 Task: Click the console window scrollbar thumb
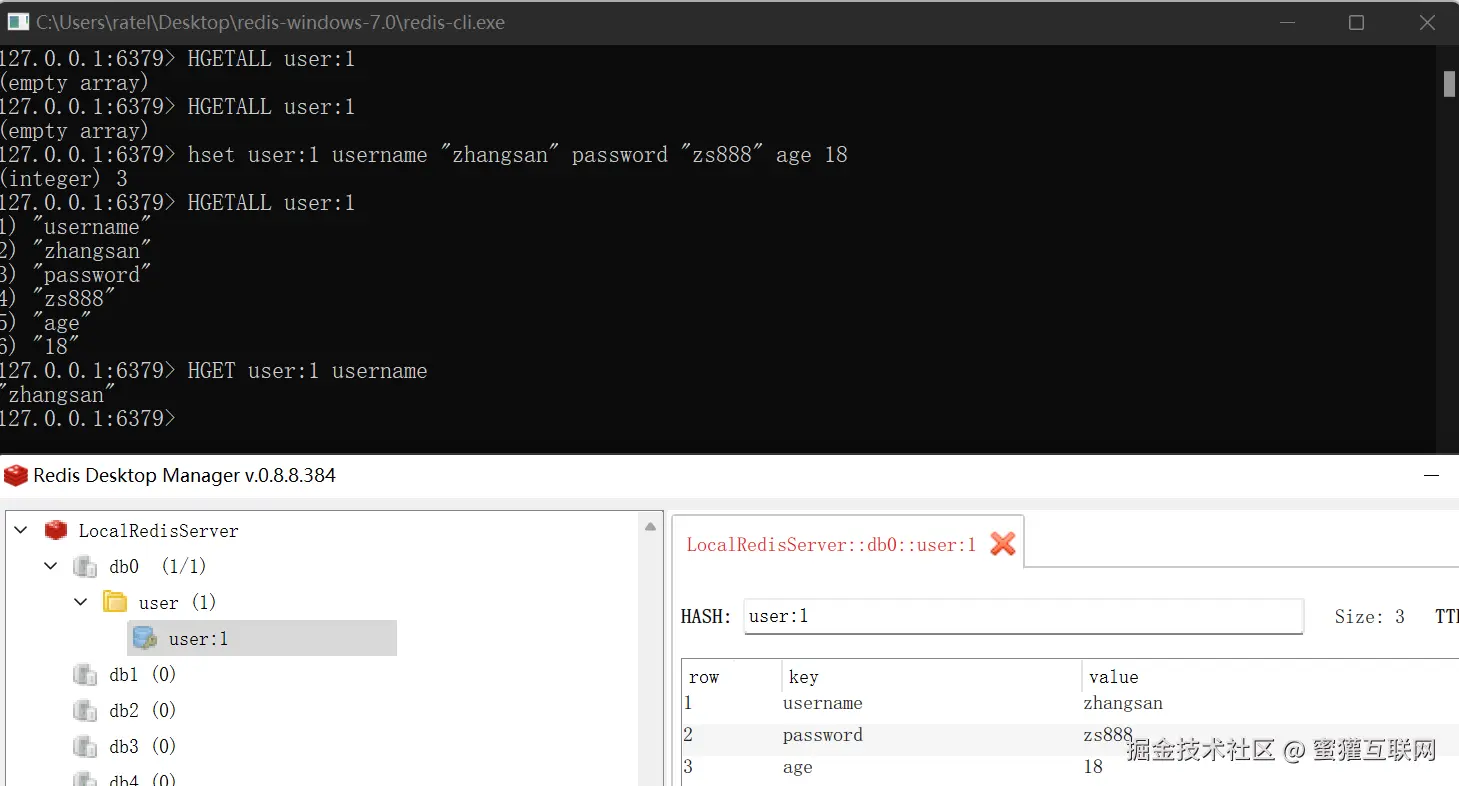coord(1449,83)
